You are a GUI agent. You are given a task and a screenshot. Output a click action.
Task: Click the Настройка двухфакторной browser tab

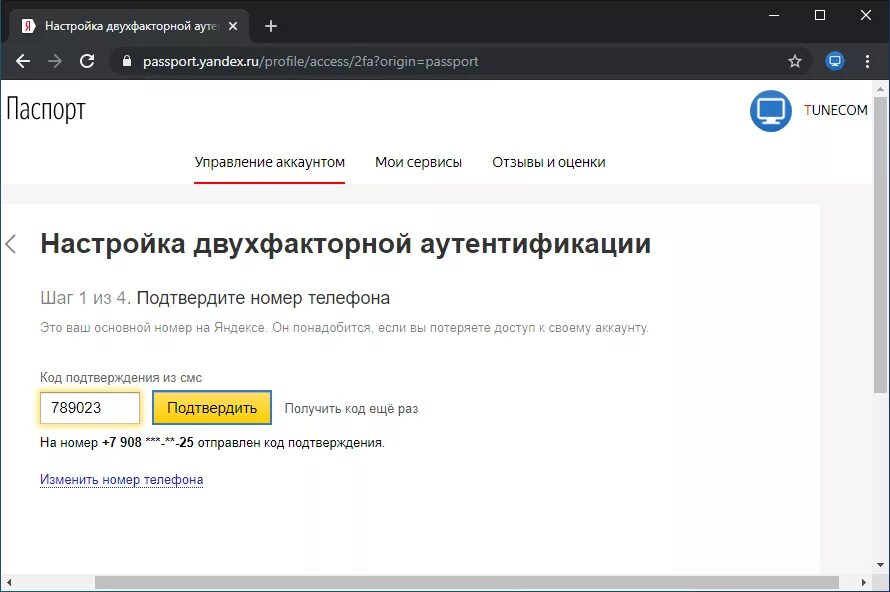129,26
